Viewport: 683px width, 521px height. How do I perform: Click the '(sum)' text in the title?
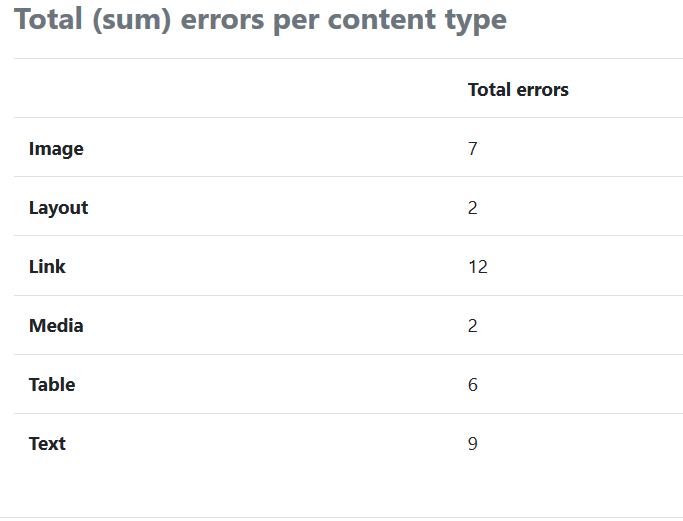pos(132,20)
